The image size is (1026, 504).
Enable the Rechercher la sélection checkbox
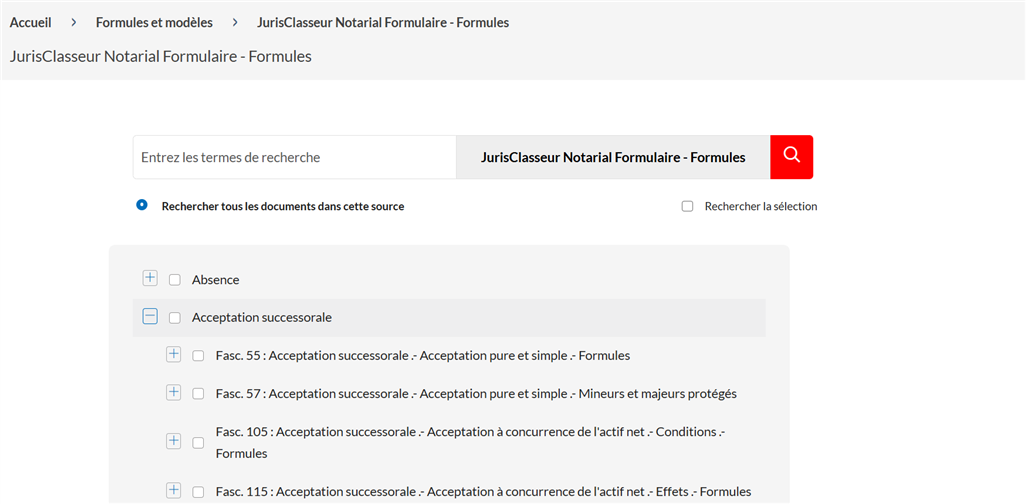[687, 207]
